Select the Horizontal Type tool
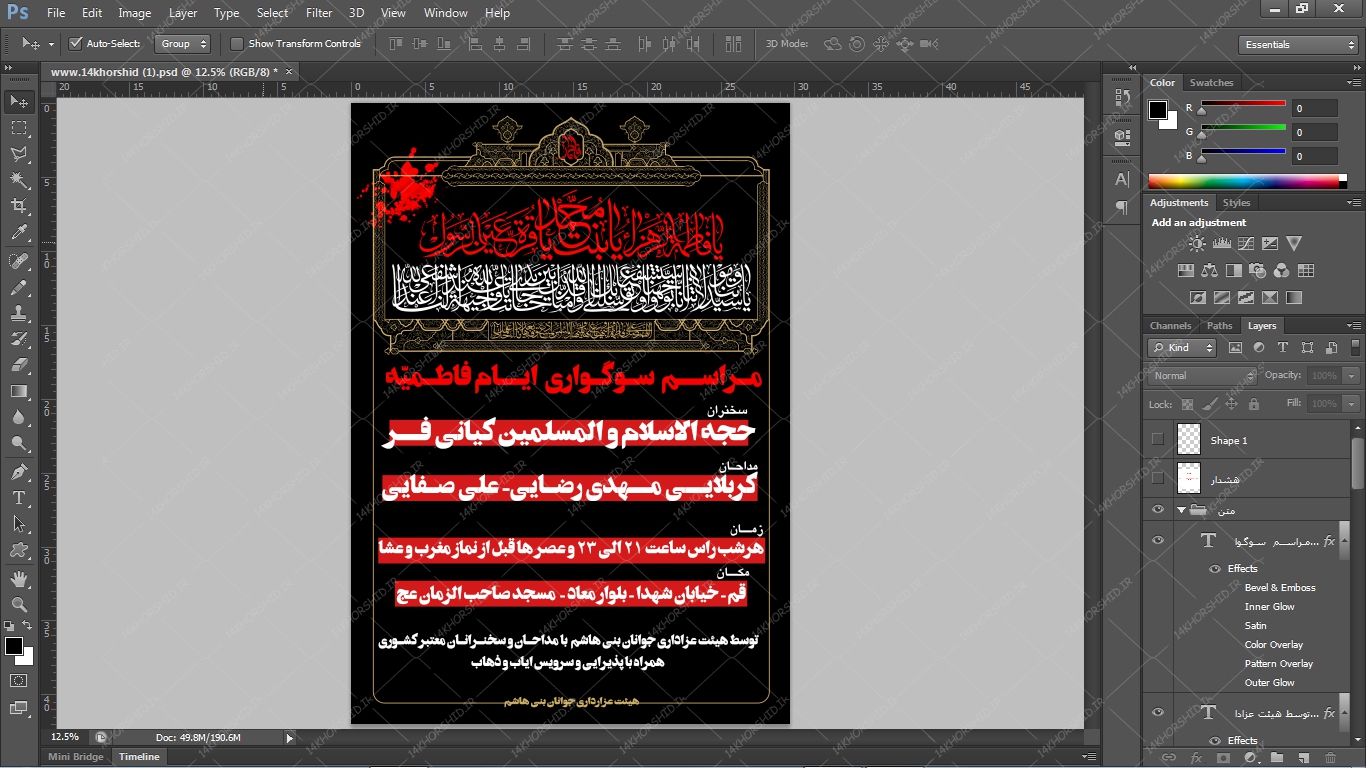Image resolution: width=1366 pixels, height=768 pixels. click(19, 497)
